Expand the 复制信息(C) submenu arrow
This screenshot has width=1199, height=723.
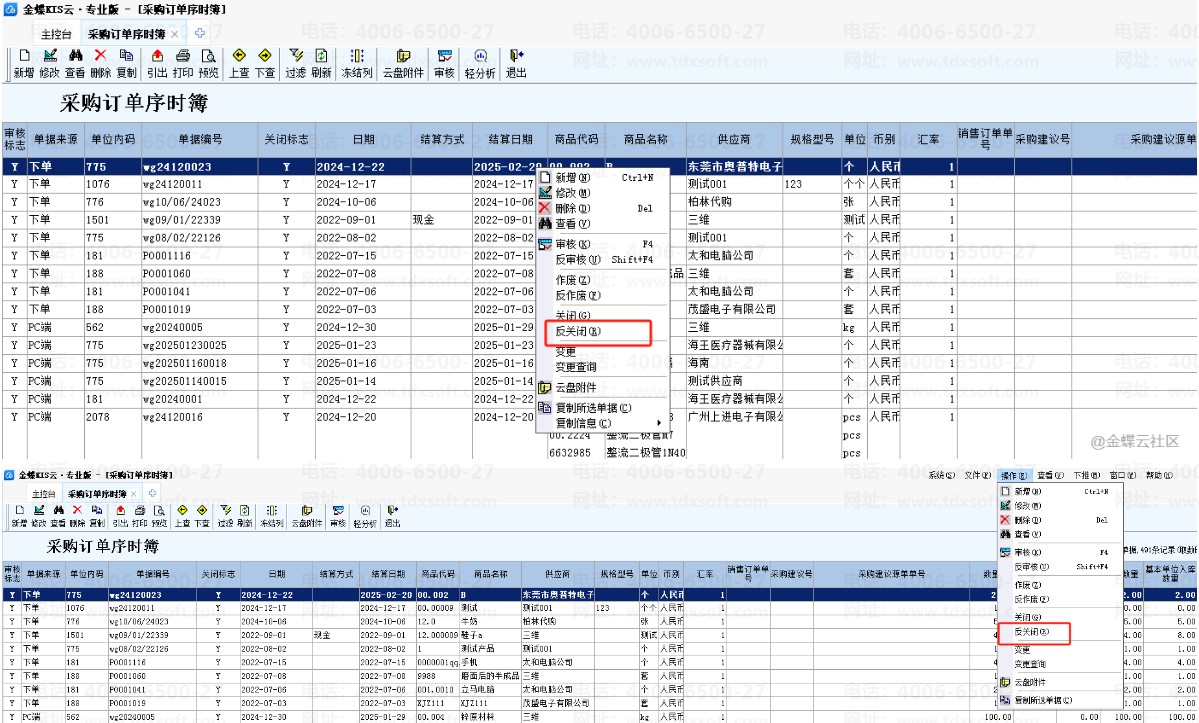tap(659, 423)
